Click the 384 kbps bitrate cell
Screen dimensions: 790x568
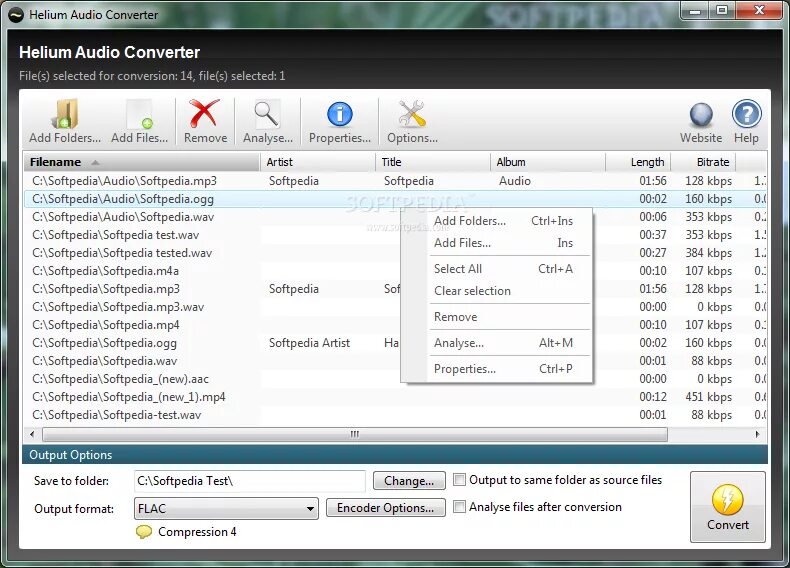708,253
